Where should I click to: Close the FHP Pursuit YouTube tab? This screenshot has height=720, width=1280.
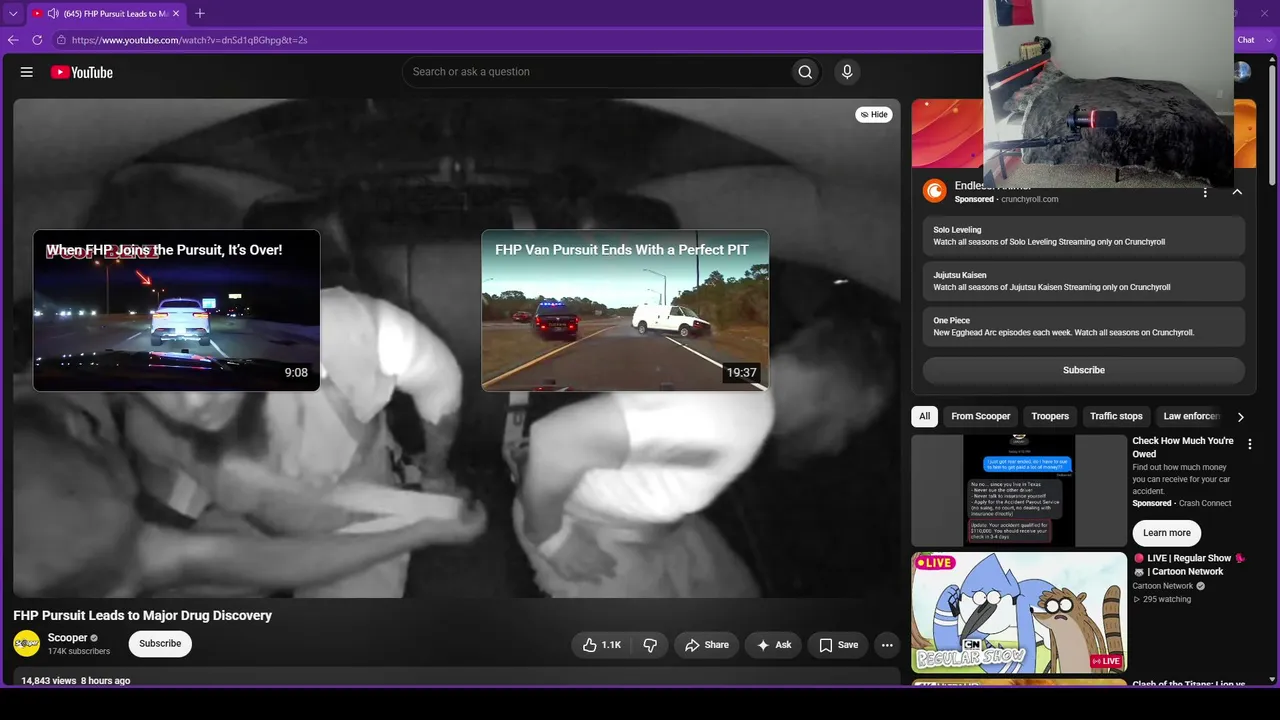point(178,13)
